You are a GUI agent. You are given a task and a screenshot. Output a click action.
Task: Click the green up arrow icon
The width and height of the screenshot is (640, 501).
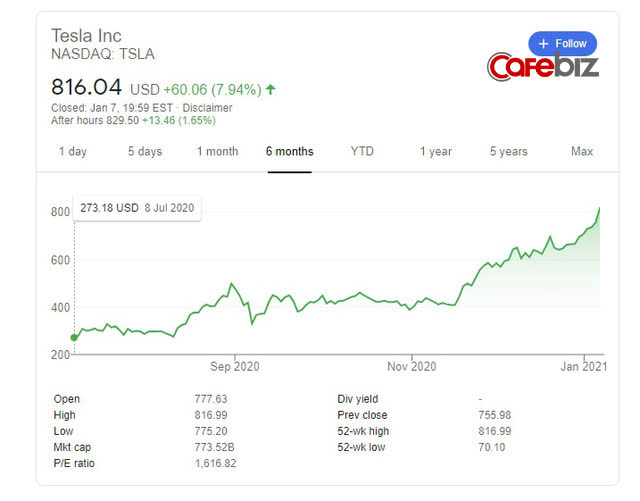pyautogui.click(x=271, y=89)
